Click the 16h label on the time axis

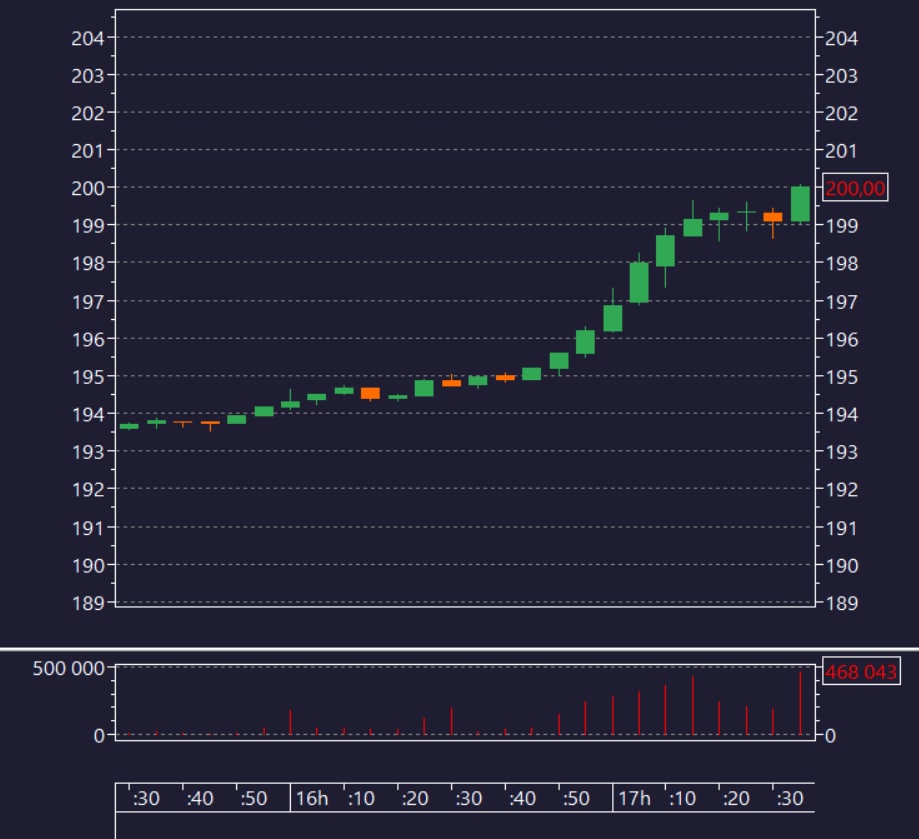311,798
